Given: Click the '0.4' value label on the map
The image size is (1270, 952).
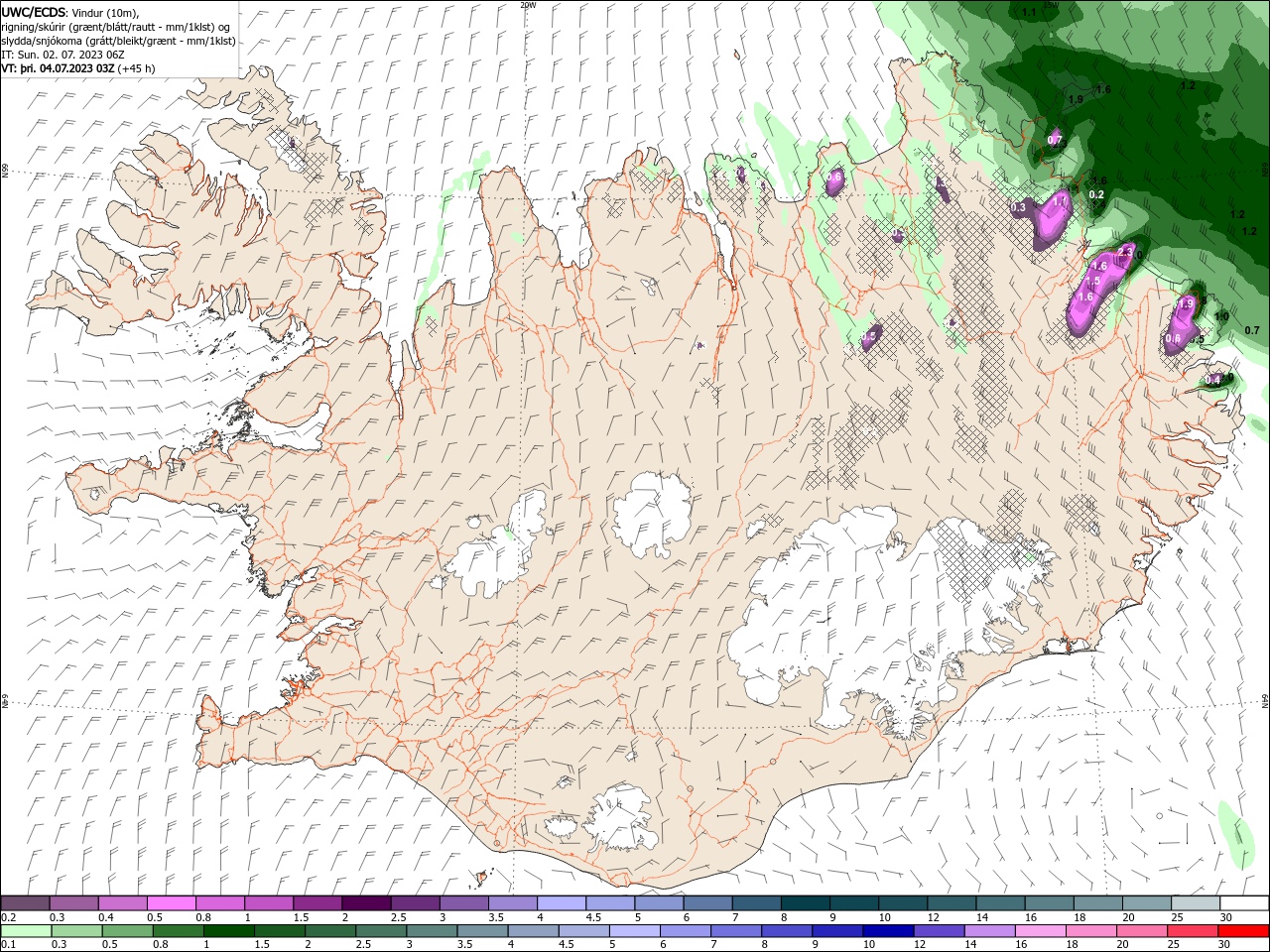Looking at the screenshot, I should pos(1212,380).
